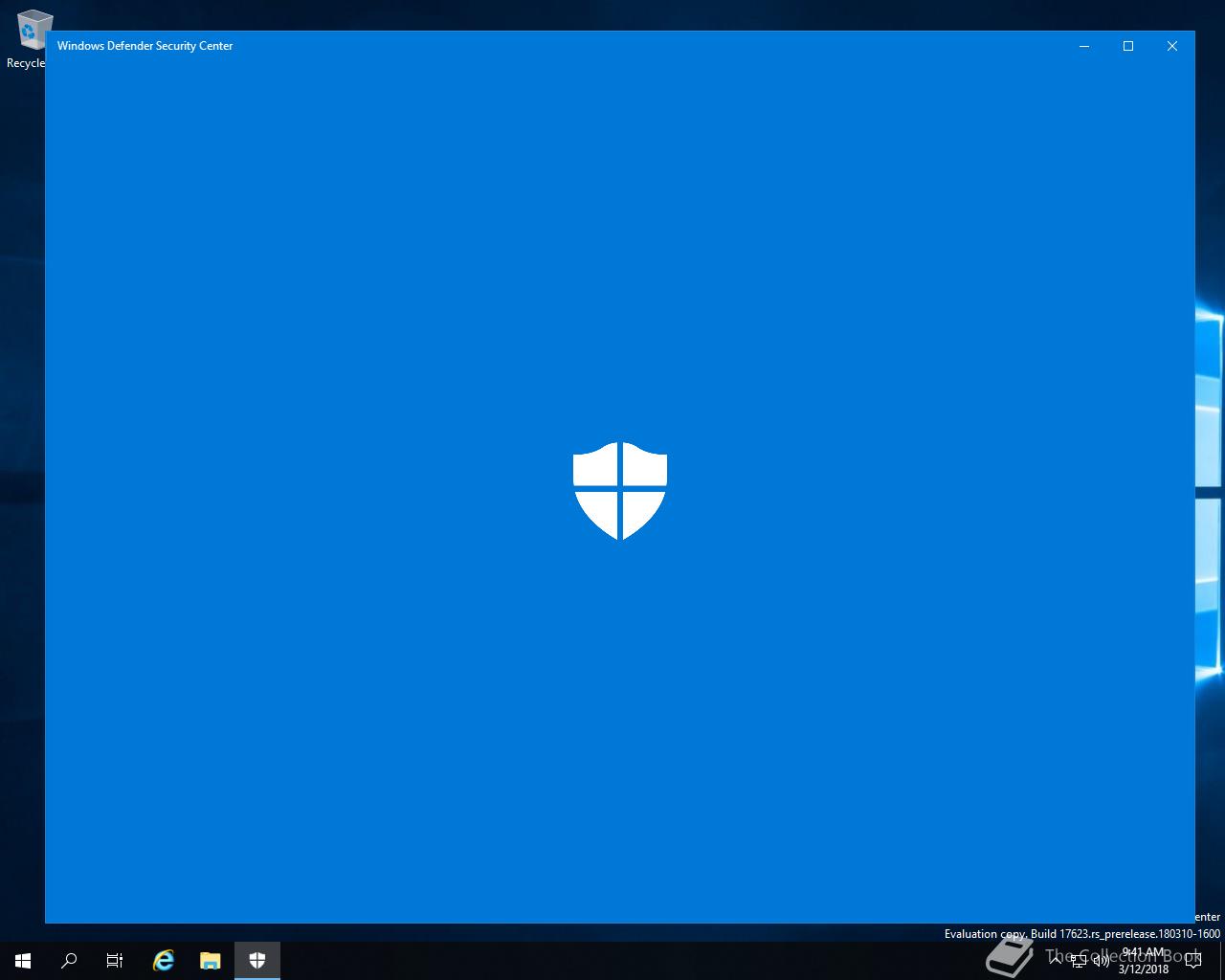Minimize Windows Defender Security Center window
Viewport: 1225px width, 980px height.
tap(1084, 46)
